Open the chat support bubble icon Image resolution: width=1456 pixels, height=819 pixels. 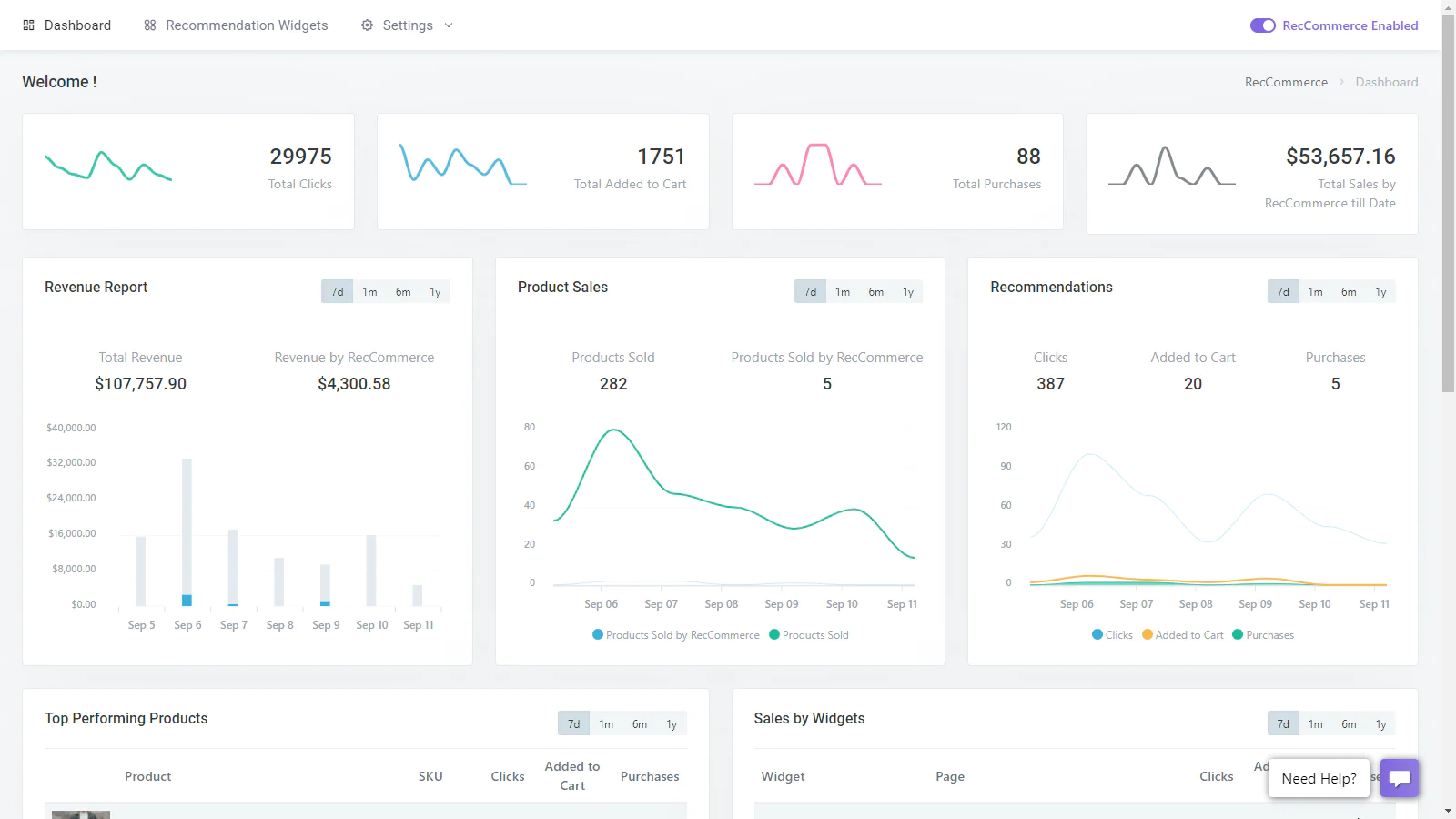pos(1400,778)
